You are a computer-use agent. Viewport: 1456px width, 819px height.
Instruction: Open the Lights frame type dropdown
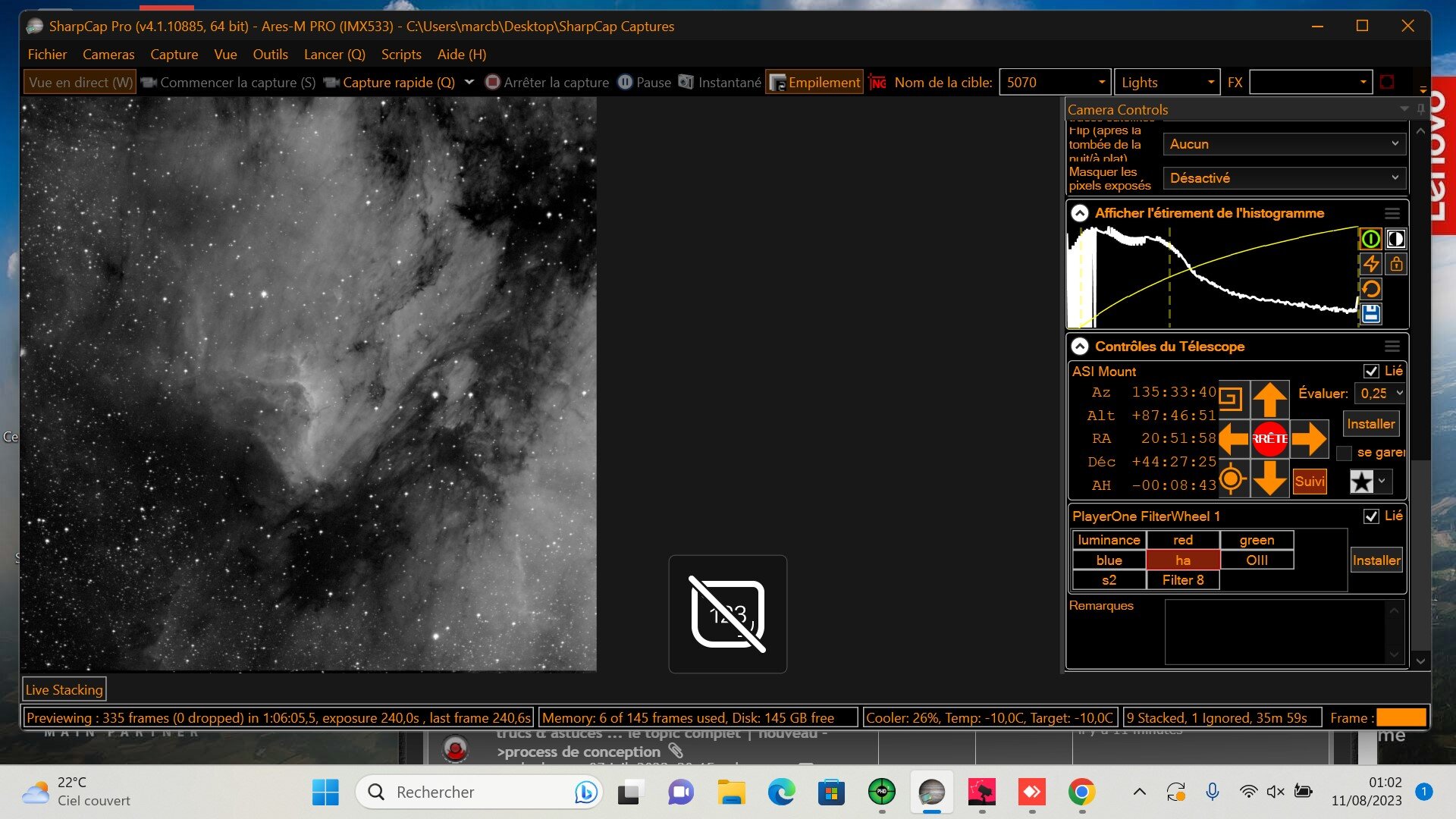1167,83
